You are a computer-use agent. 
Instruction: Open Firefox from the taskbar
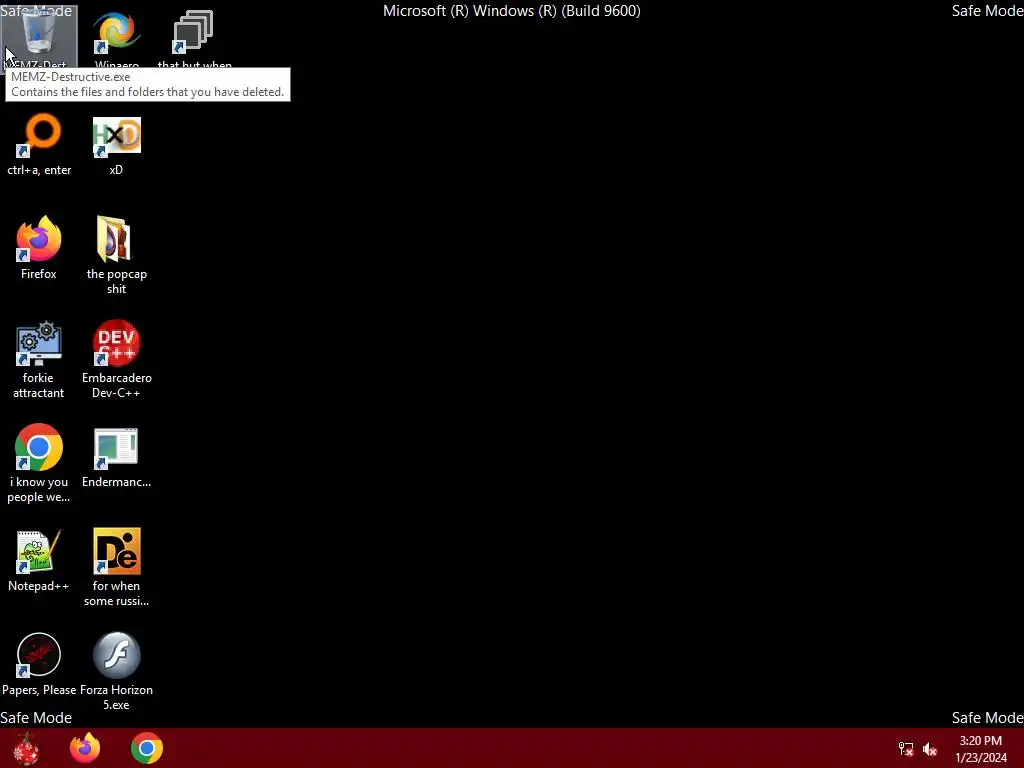pos(86,748)
